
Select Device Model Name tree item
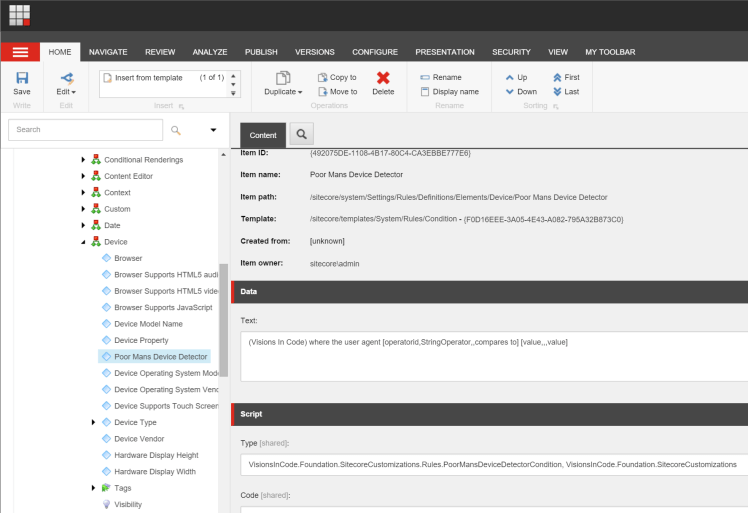pos(148,324)
